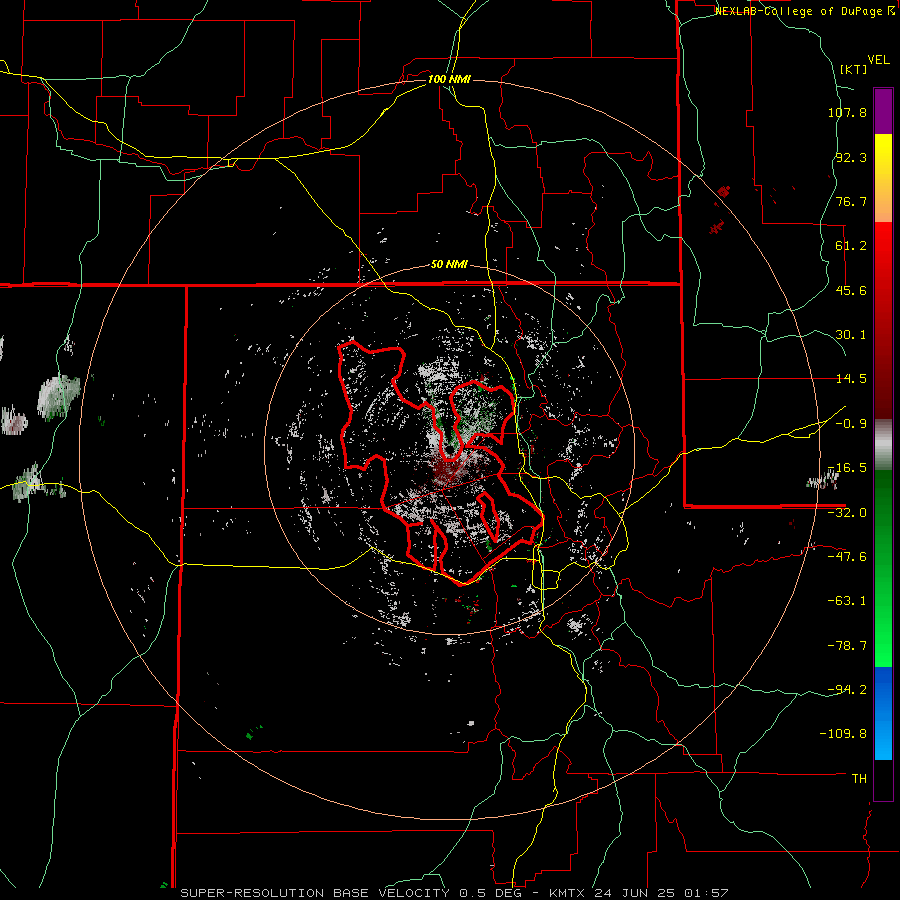Screen dimensions: 900x900
Task: Click the 92.3 velocity scale value
Action: [x=851, y=157]
